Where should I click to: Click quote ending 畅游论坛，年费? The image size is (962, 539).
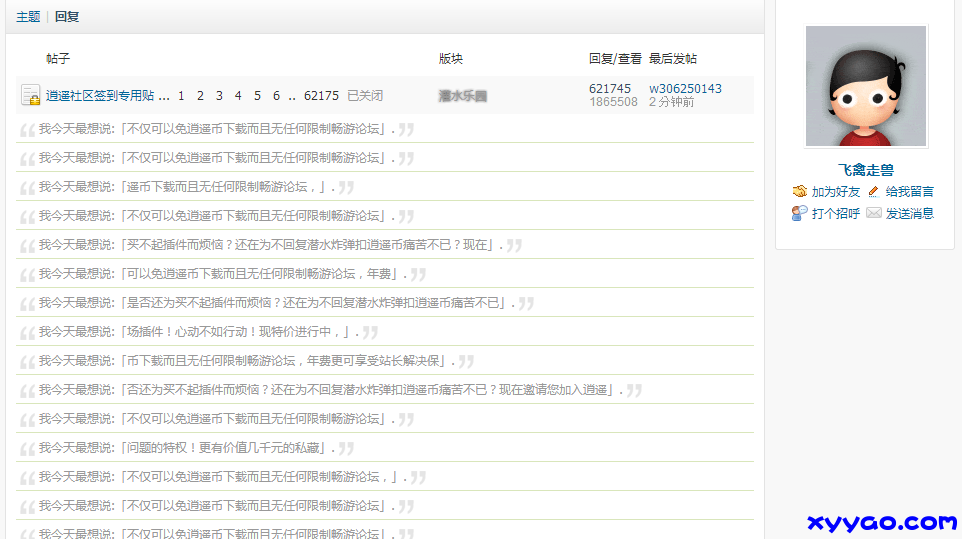[x=223, y=274]
